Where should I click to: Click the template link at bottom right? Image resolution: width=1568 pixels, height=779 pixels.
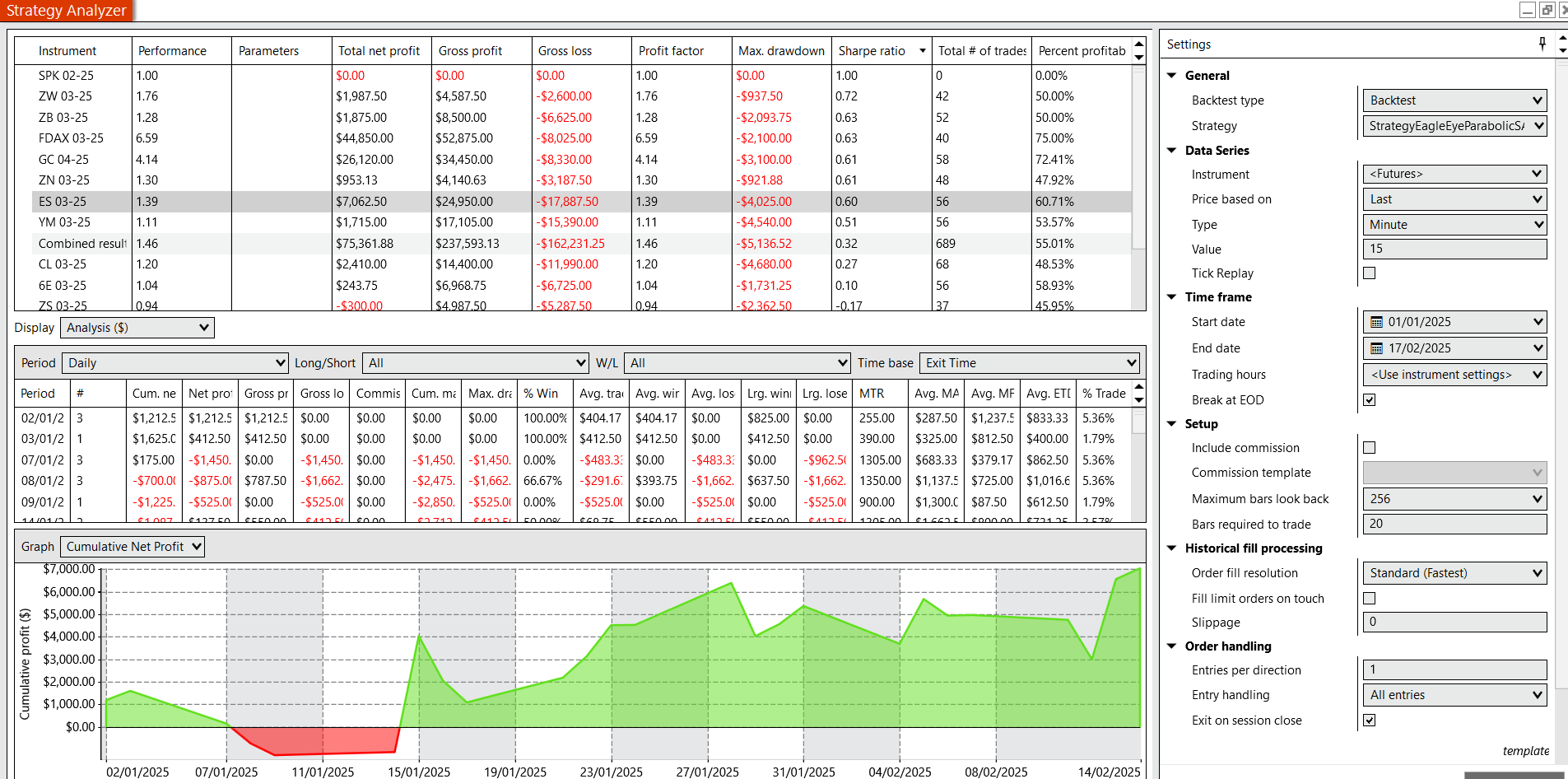1525,751
